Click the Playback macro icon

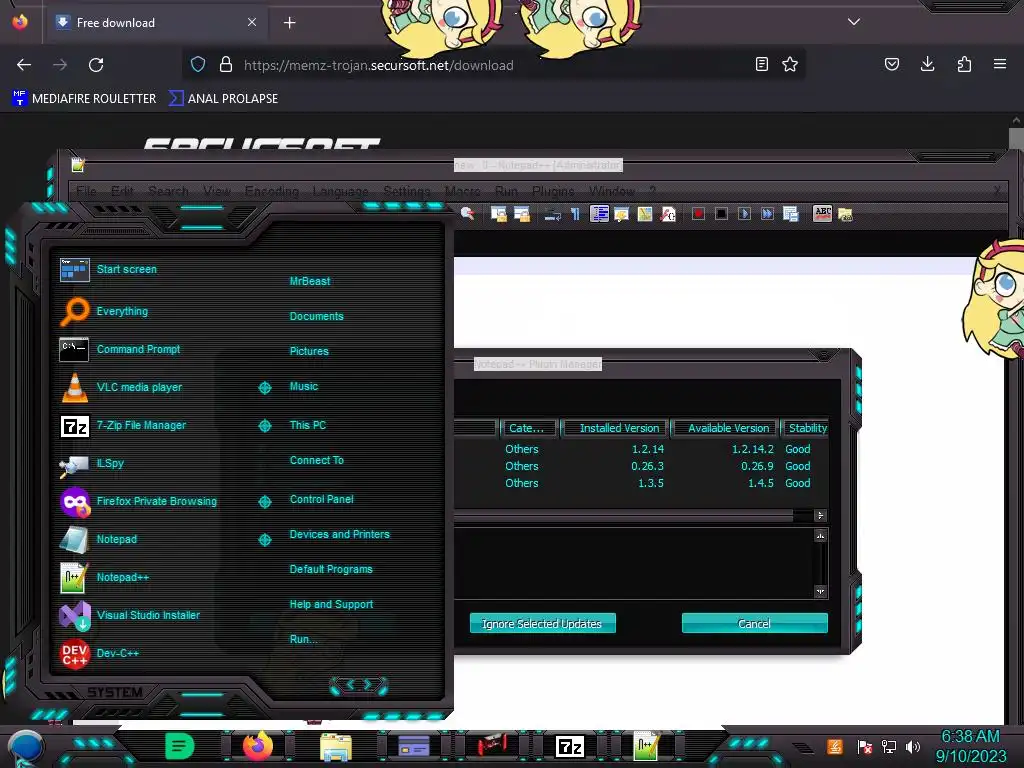[744, 214]
